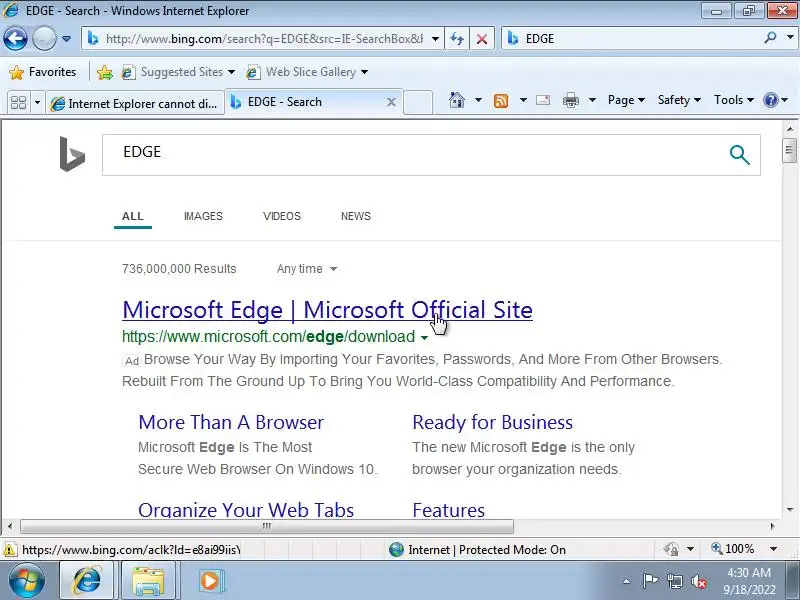The image size is (800, 600).
Task: Open the Web Slice Gallery dropdown
Action: click(307, 72)
